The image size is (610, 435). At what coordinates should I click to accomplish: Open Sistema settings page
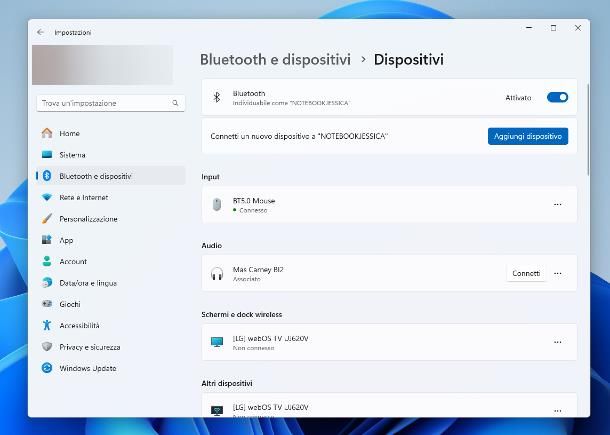(111, 155)
